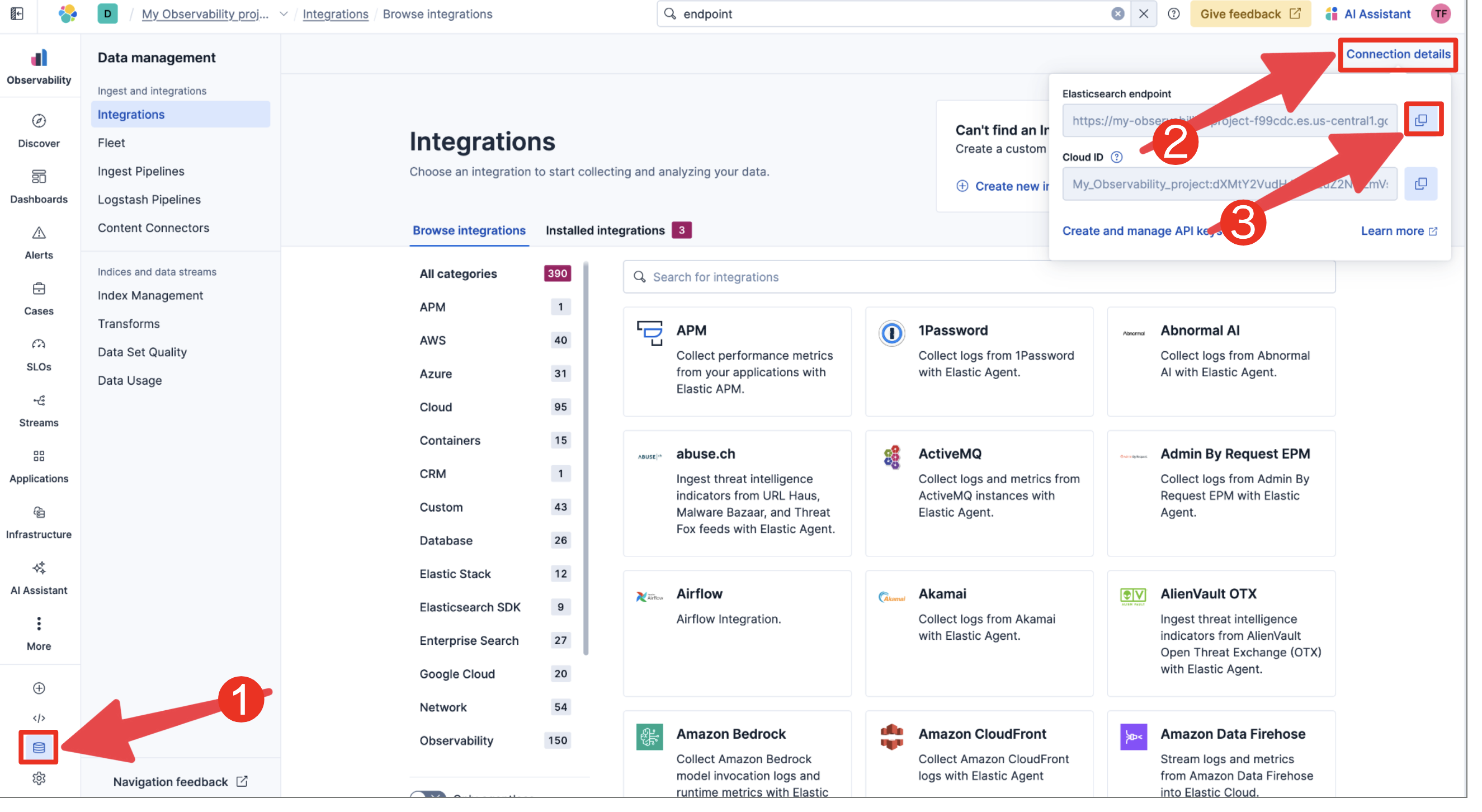Viewport: 1482px width, 812px height.
Task: Go to Alerts via triangle icon
Action: pyautogui.click(x=39, y=242)
